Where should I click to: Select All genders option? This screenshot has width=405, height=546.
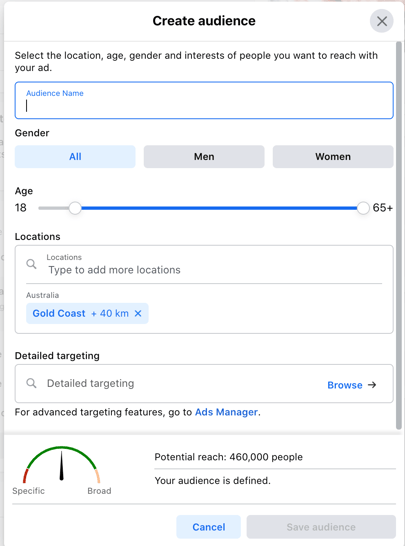75,157
